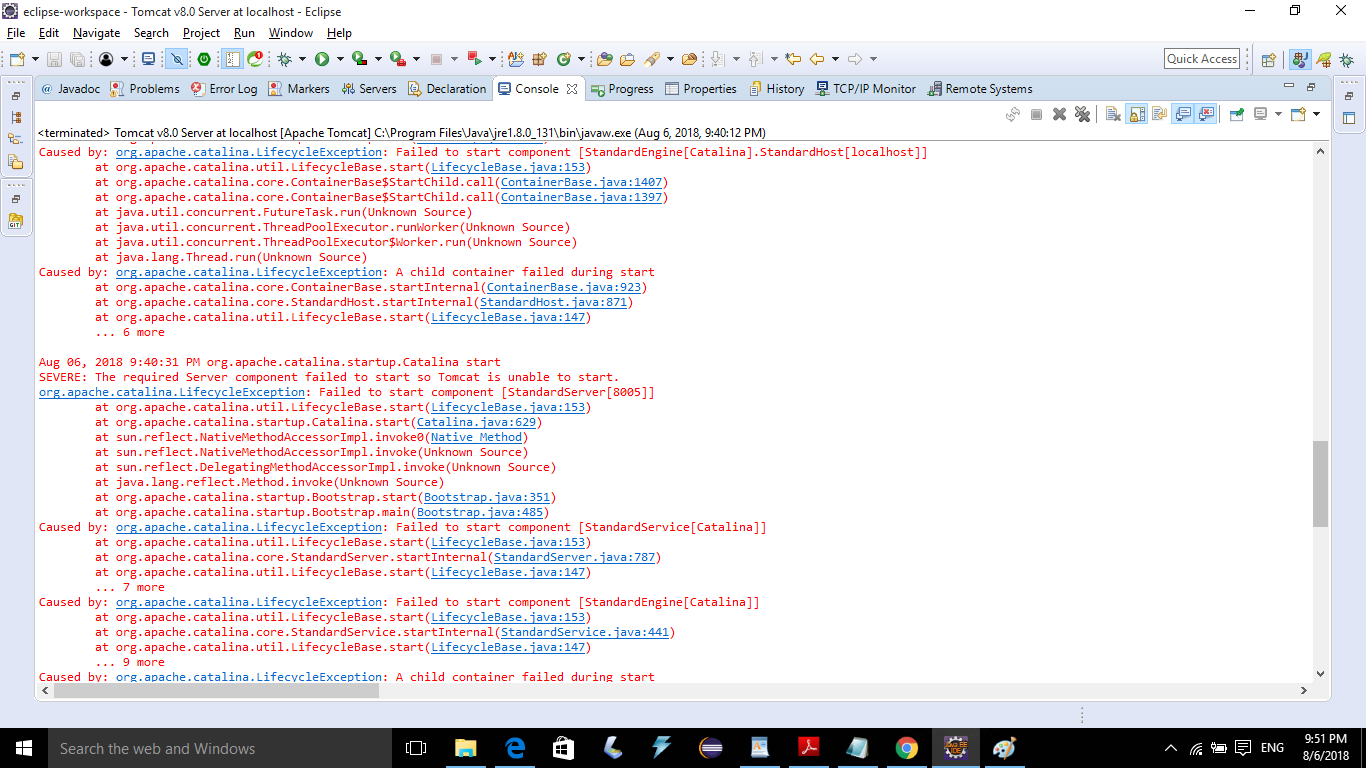Click the Display Selected Console icon
Screen dimensions: 1366x768
tap(1260, 113)
